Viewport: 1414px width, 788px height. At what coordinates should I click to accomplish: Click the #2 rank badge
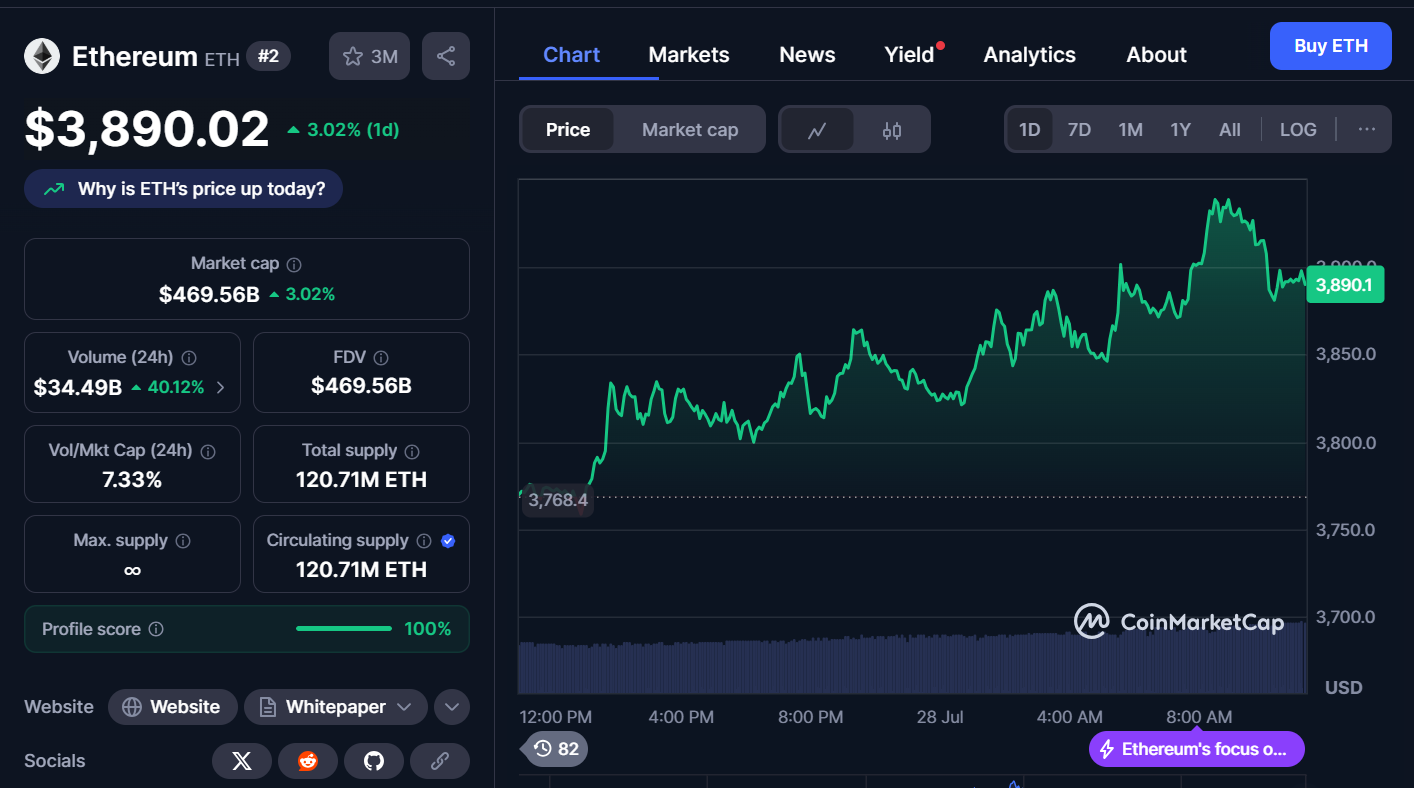pos(268,56)
